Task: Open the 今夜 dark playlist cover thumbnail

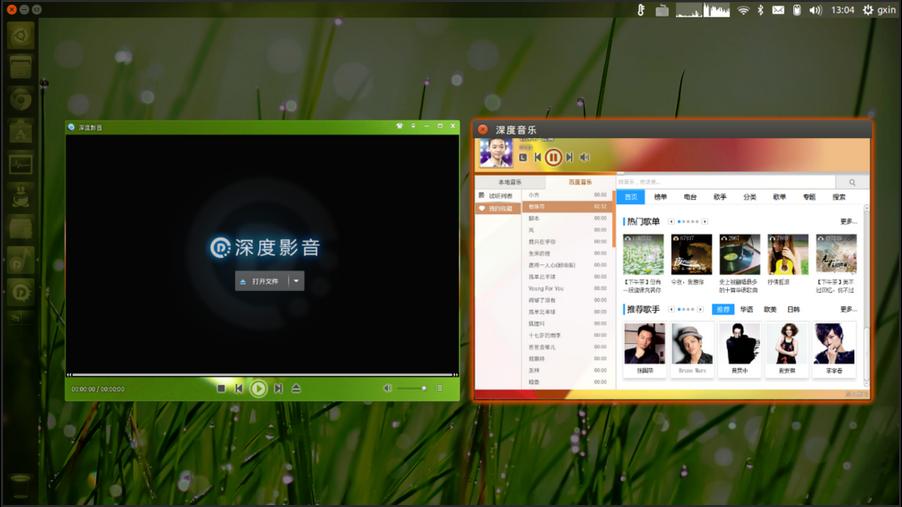Action: [x=691, y=254]
